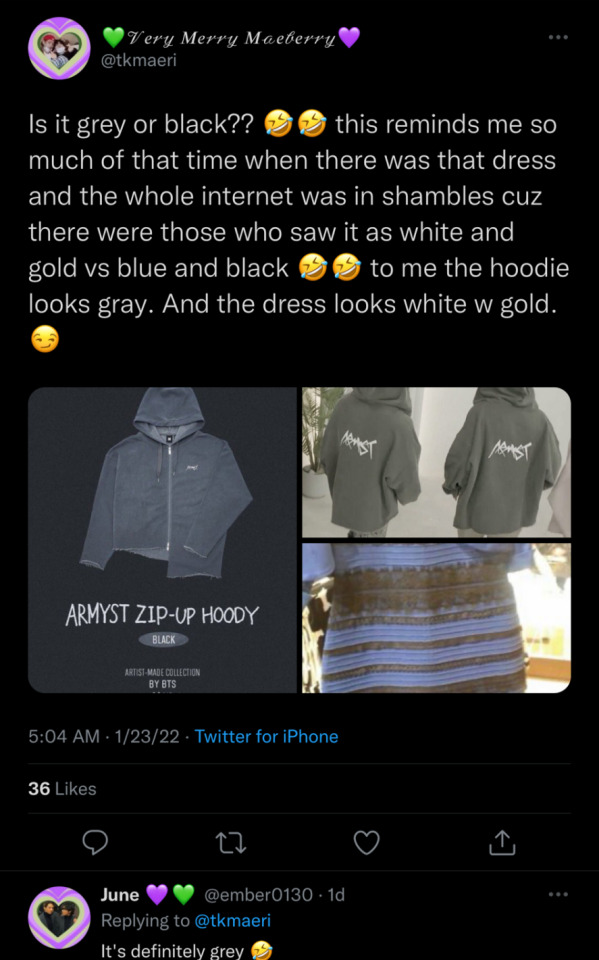View the 36 Likes list
The image size is (599, 960).
[62, 789]
